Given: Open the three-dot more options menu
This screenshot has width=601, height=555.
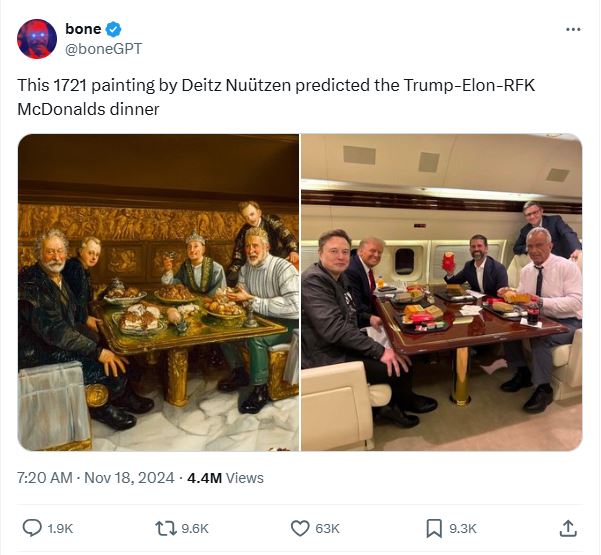Looking at the screenshot, I should (573, 29).
